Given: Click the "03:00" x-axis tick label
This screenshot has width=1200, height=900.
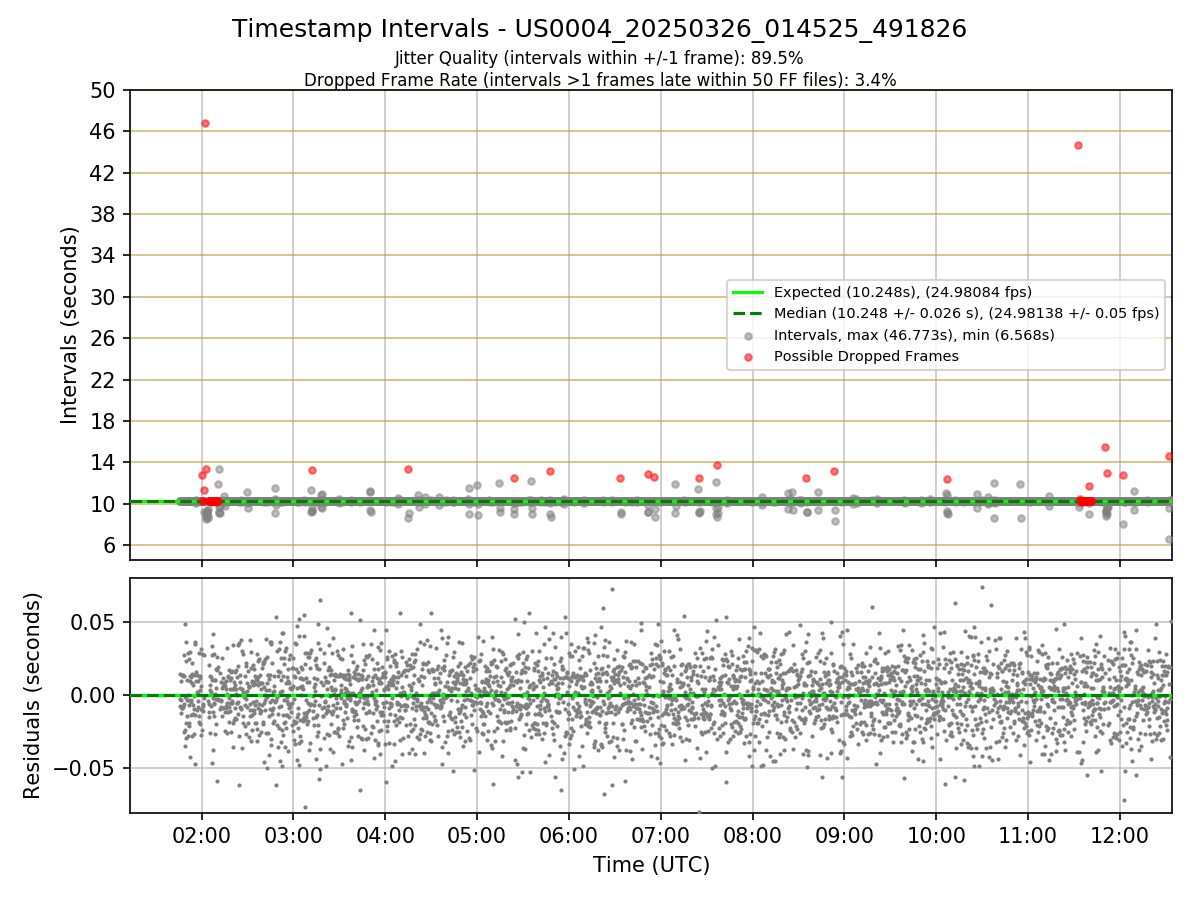Looking at the screenshot, I should pos(293,834).
